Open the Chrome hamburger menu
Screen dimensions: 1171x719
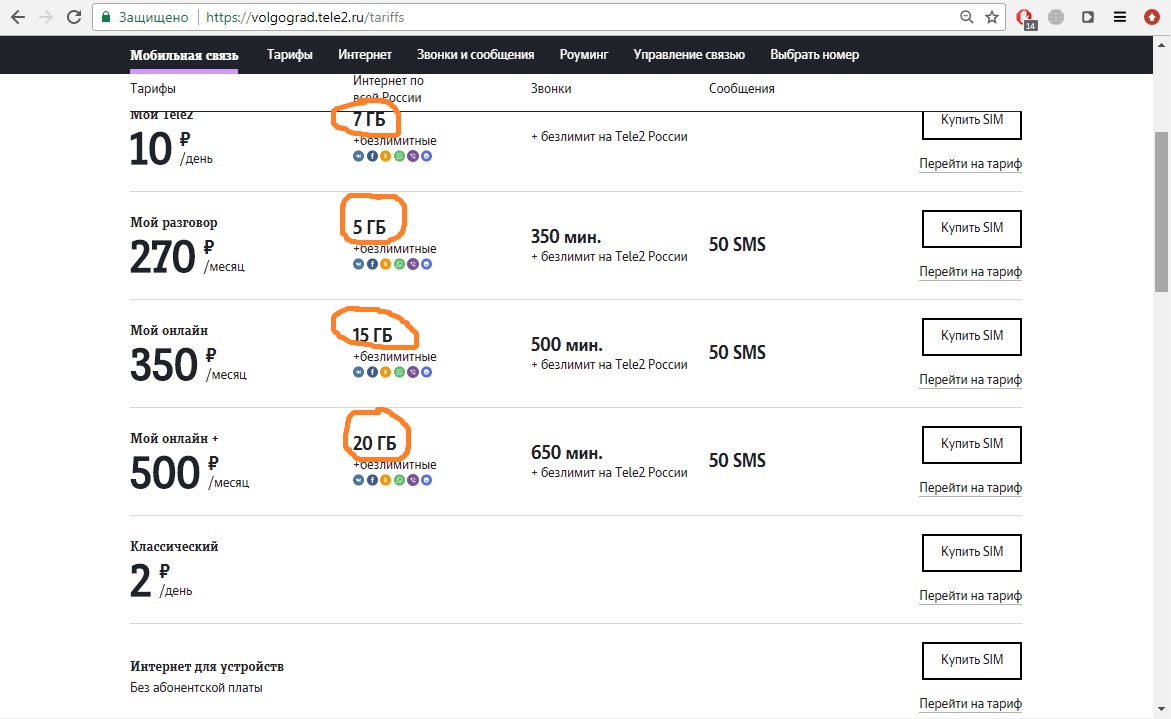1120,17
